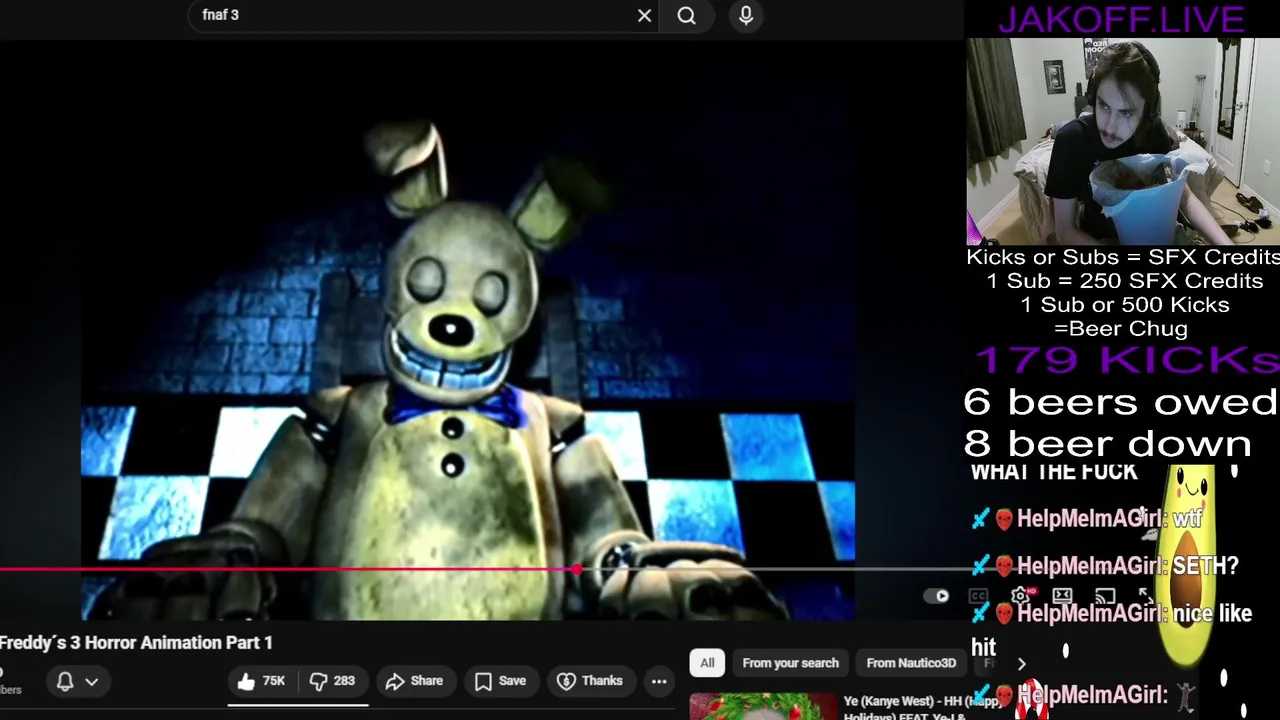Select the 'From your search' chip
This screenshot has height=720, width=1280.
pos(790,663)
